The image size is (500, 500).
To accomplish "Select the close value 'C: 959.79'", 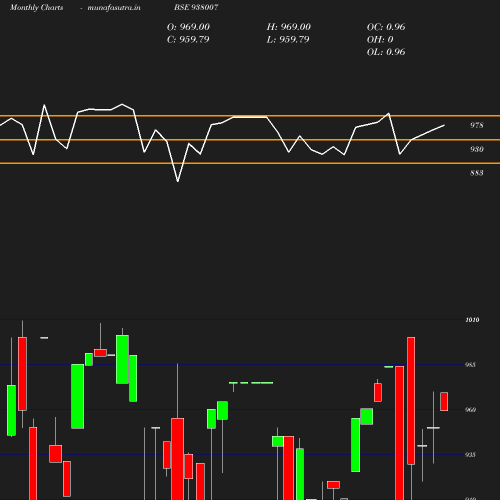I will point(188,39).
